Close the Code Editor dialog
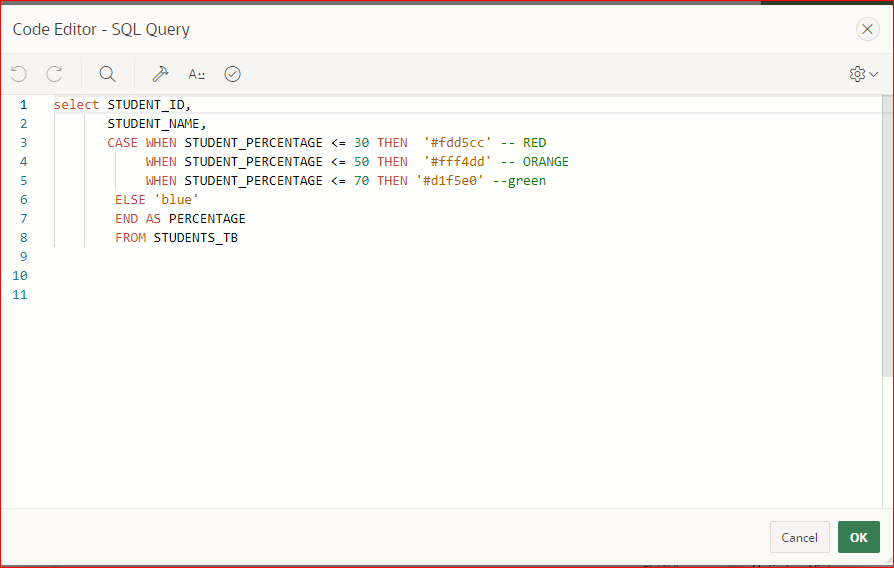Viewport: 894px width, 568px height. pyautogui.click(x=867, y=29)
